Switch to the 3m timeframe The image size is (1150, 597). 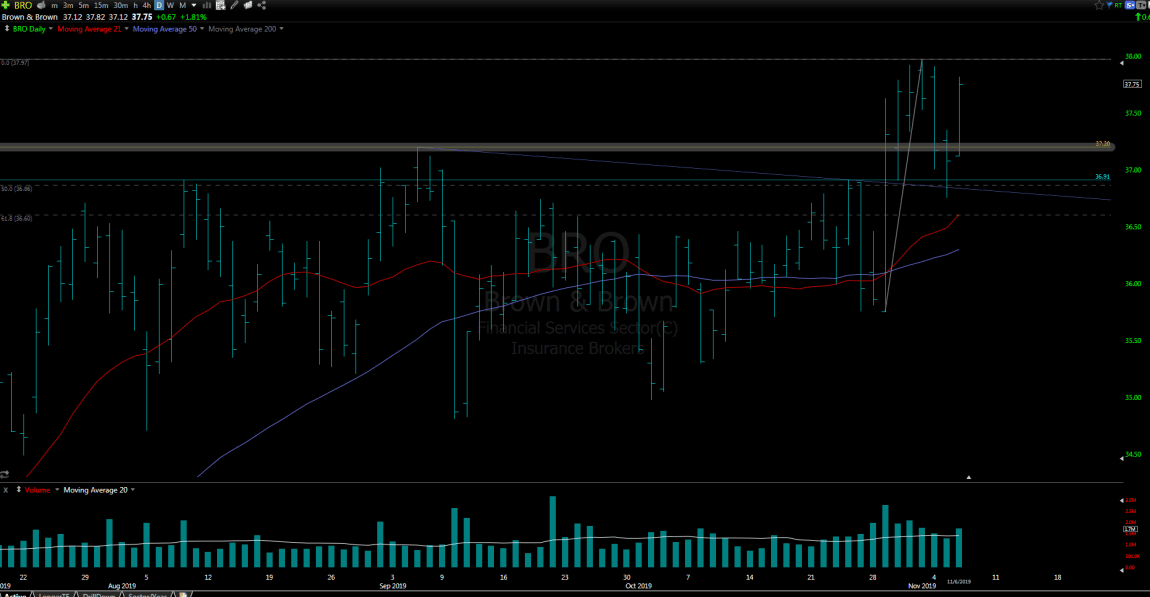67,5
